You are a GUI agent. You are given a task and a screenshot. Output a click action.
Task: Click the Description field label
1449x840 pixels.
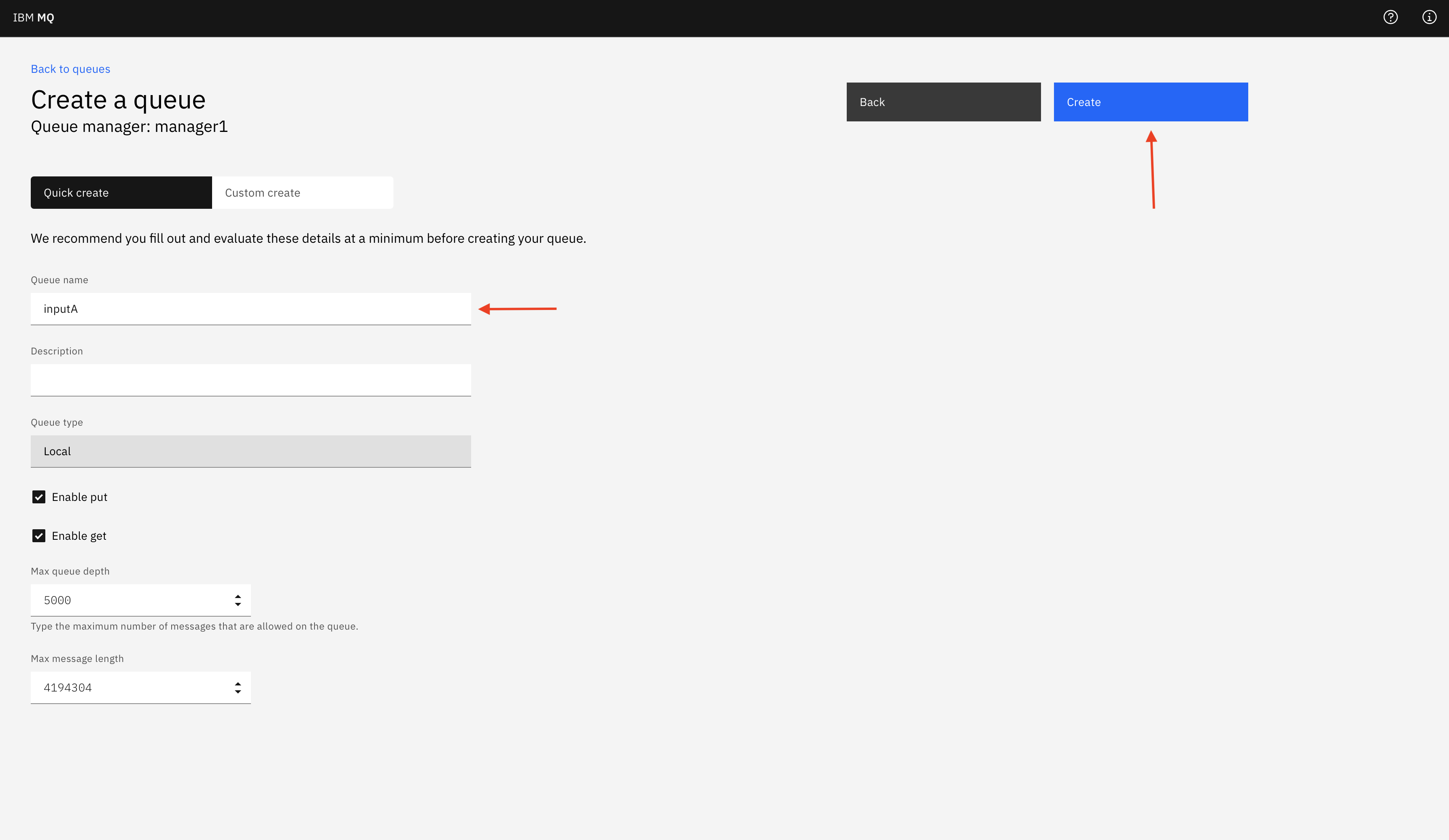point(56,351)
